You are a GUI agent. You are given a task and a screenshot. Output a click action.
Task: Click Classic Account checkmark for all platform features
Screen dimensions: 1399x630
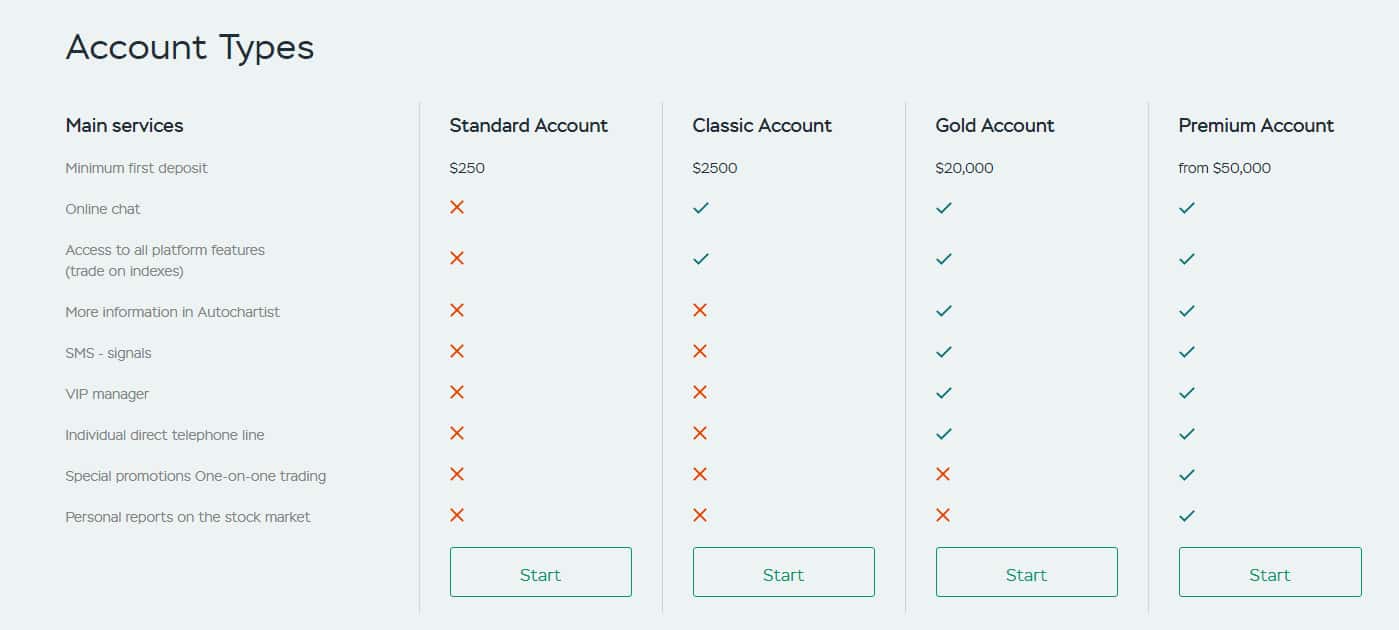click(701, 259)
